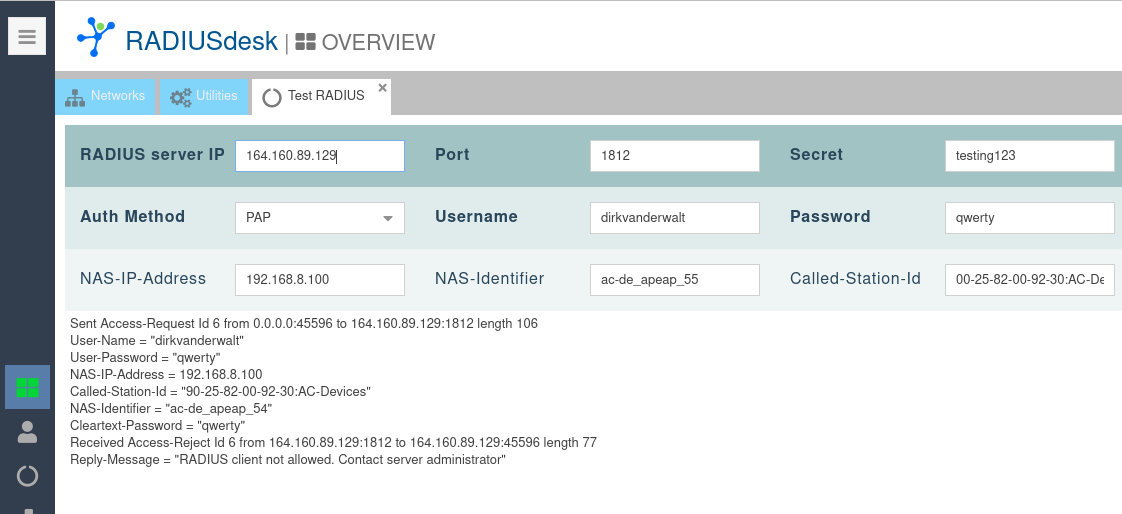
Task: Open the green Overview grid sidebar icon
Action: [x=27, y=387]
